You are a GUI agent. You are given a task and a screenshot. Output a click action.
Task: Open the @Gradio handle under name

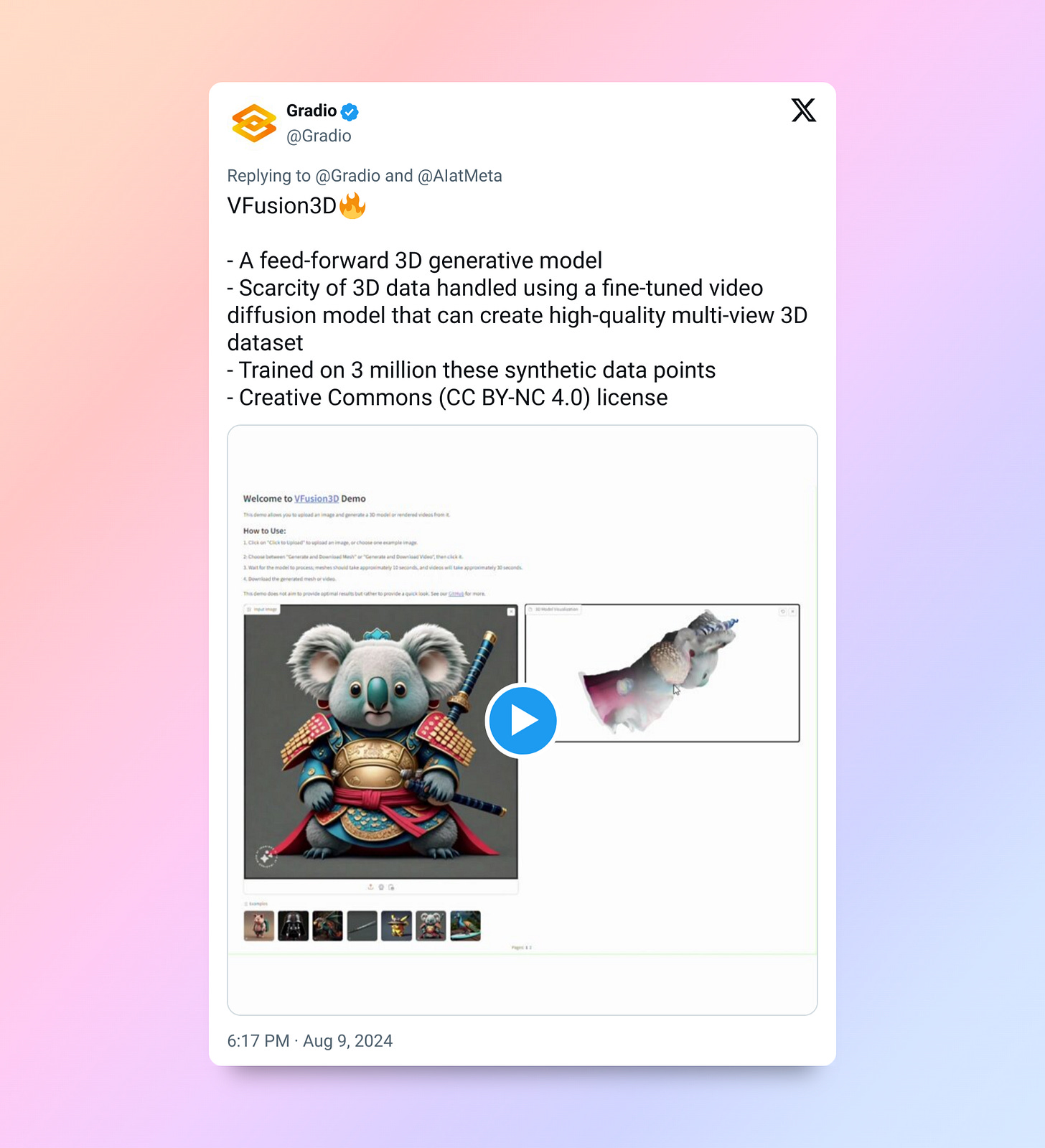[x=319, y=136]
